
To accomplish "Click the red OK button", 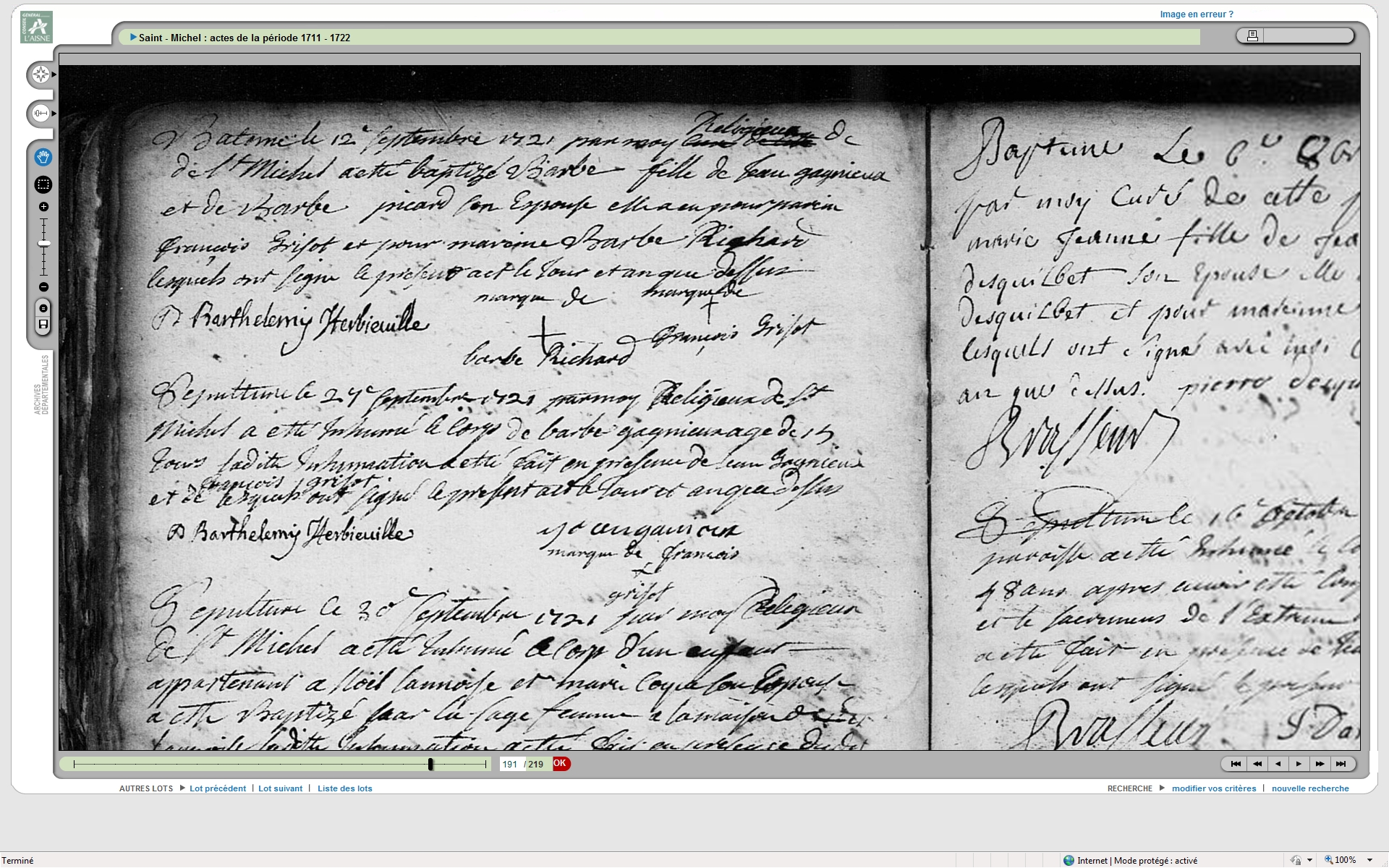I will [561, 764].
